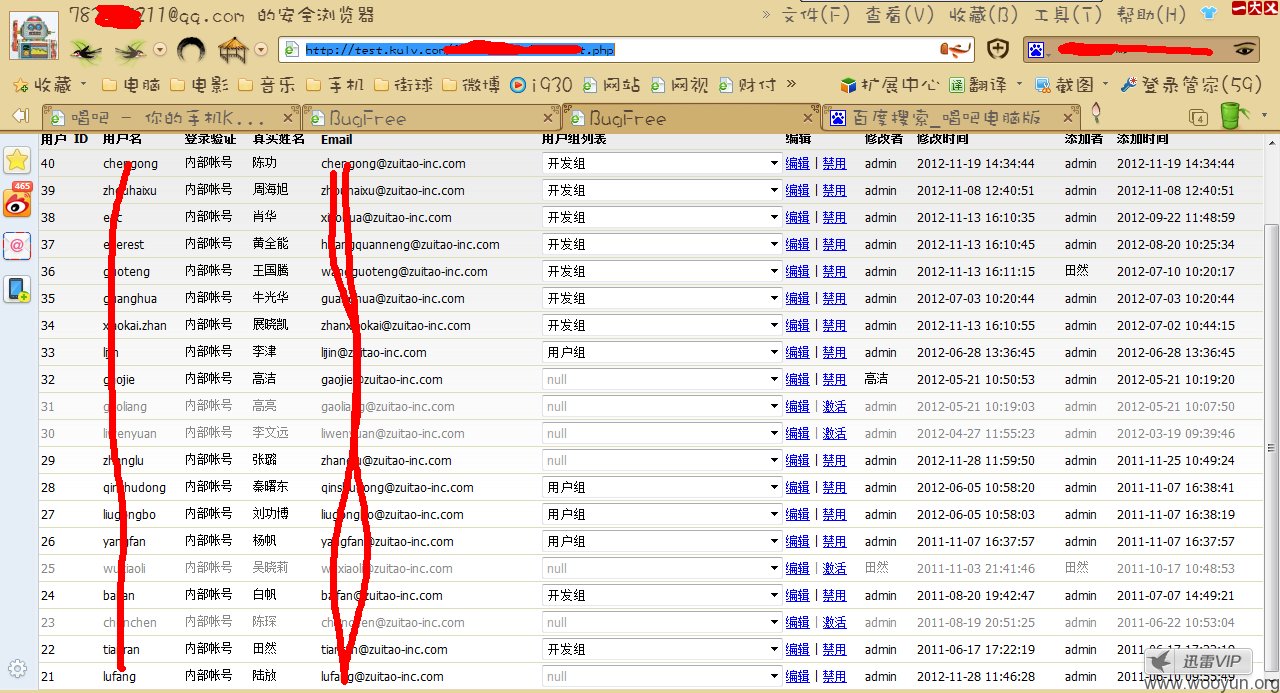Click the blue shirt skin icon

tap(1209, 14)
